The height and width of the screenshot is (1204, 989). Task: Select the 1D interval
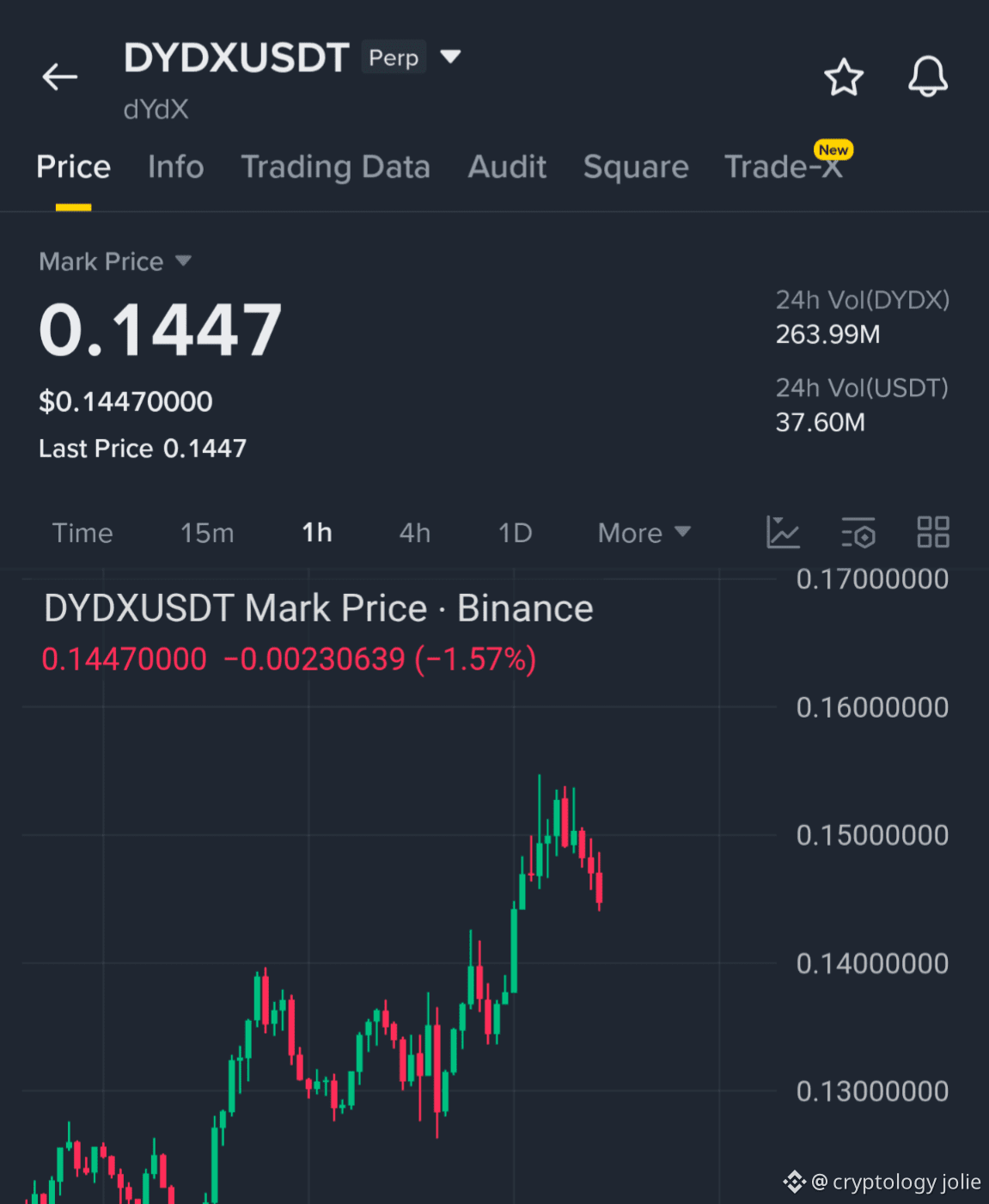[x=516, y=533]
